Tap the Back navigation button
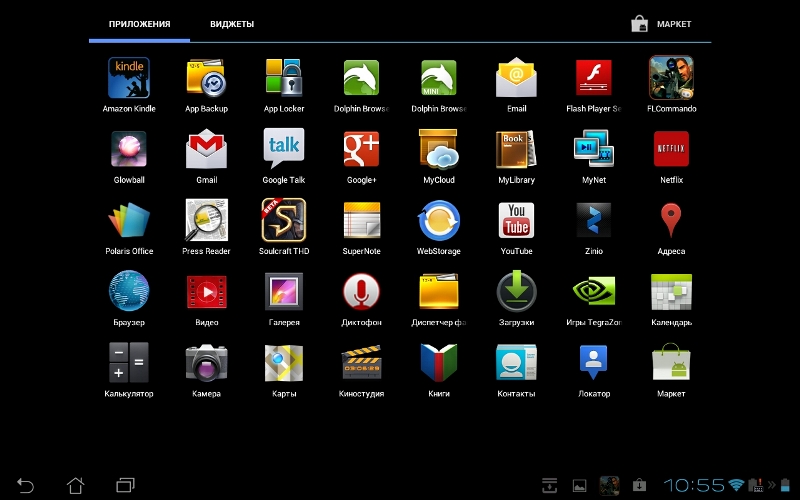The height and width of the screenshot is (500, 800). click(25, 485)
